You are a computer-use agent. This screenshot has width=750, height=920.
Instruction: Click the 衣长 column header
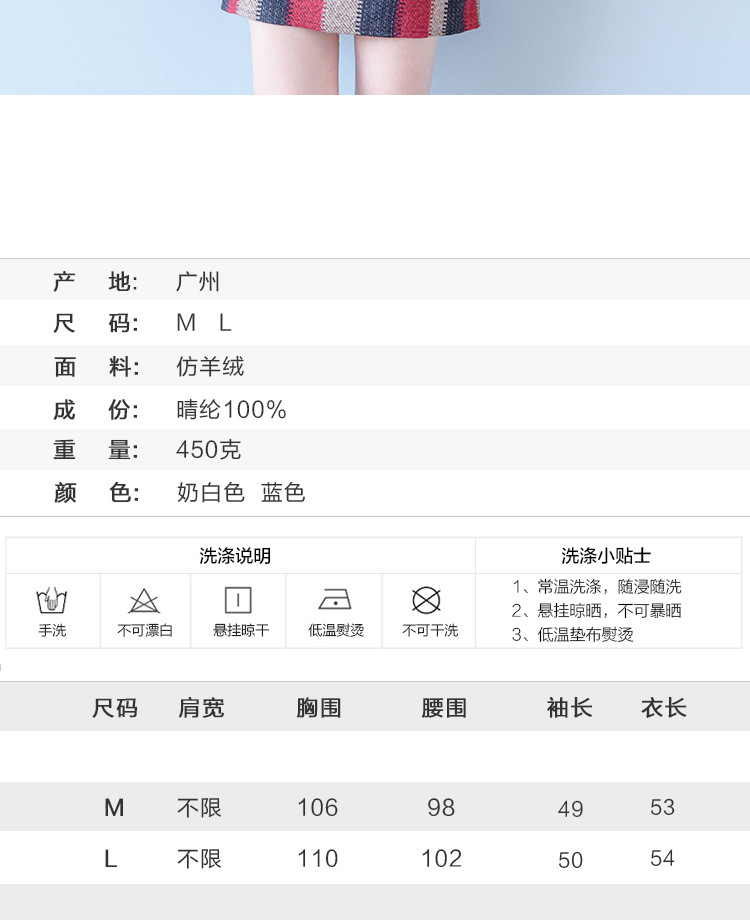[664, 708]
